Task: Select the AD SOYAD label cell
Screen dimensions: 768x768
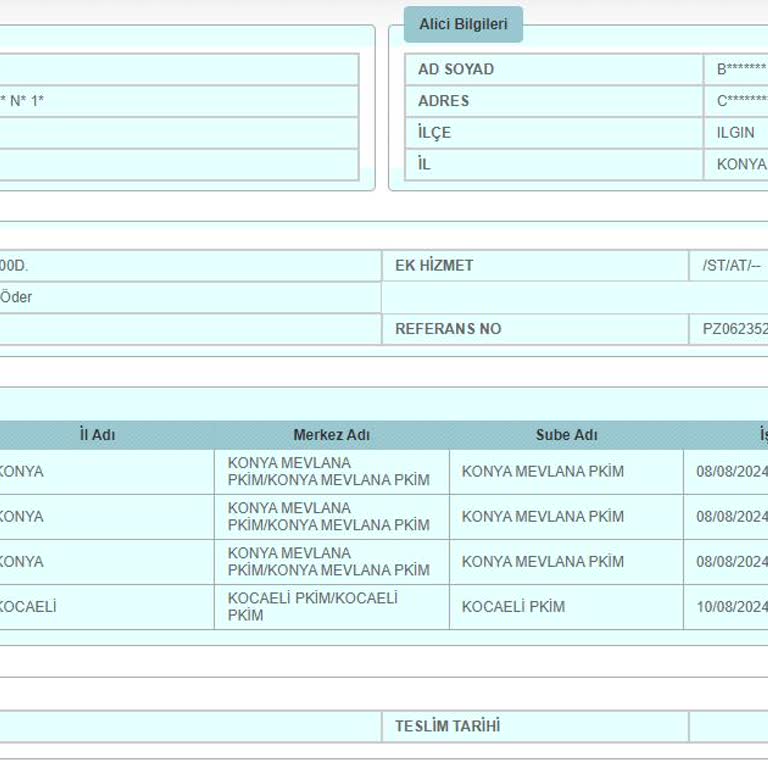Action: coord(554,70)
